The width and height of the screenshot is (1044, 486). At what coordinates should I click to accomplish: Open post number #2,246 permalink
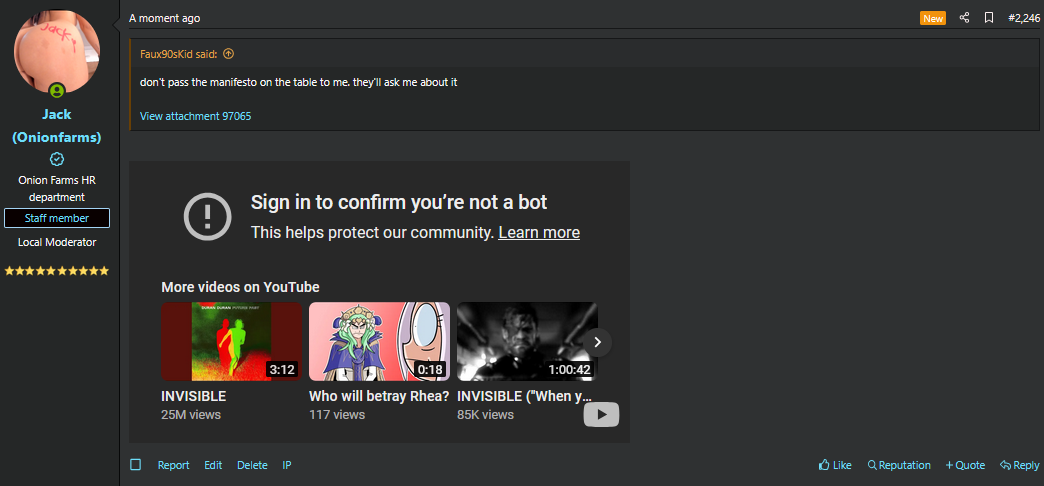1023,18
